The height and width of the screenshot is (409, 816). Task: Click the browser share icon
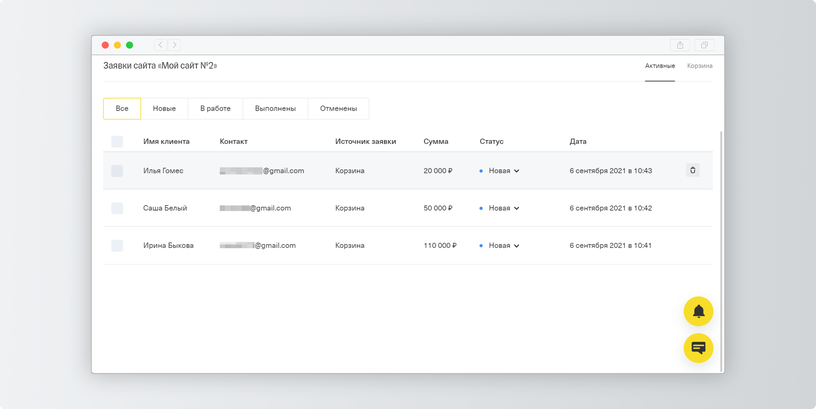click(680, 45)
